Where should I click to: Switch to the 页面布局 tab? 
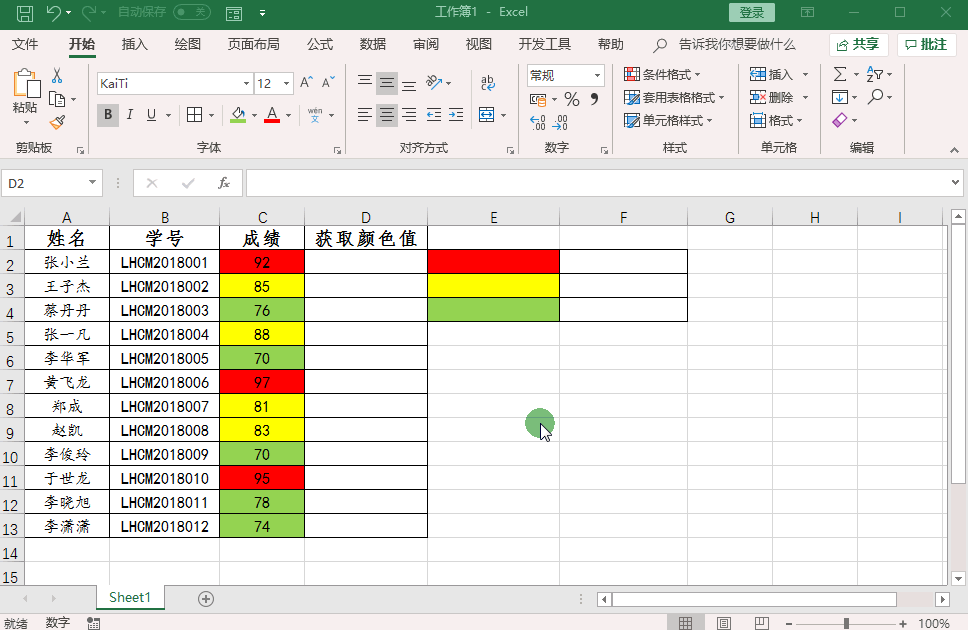[253, 44]
